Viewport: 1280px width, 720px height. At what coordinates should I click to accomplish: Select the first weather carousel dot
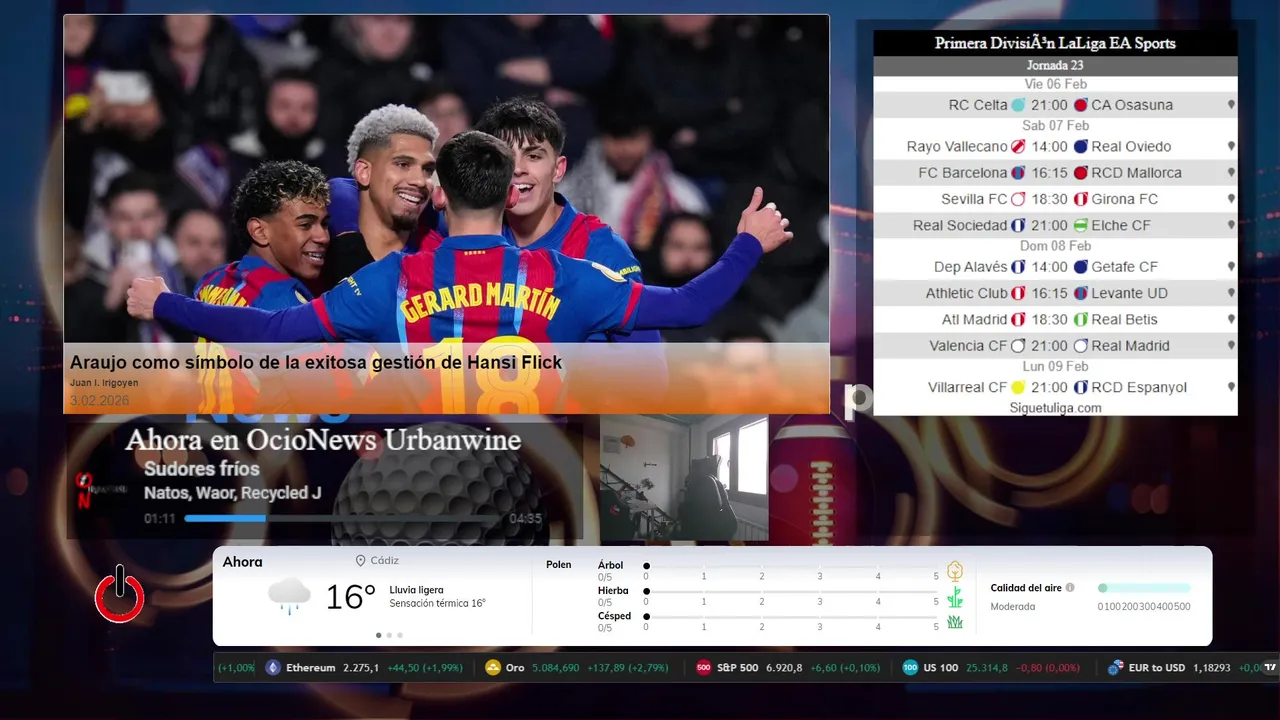[378, 635]
